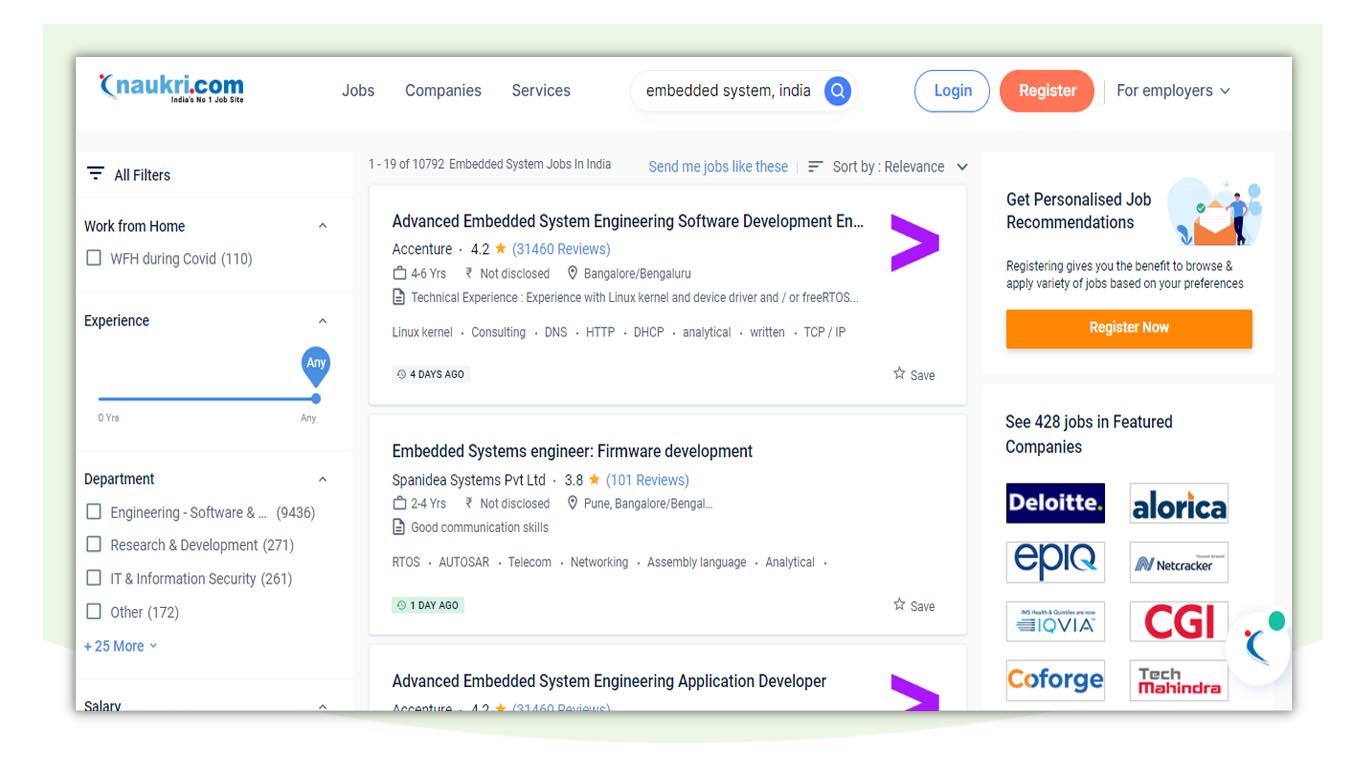The height and width of the screenshot is (768, 1366).
Task: Click the naukri.com logo
Action: (x=171, y=88)
